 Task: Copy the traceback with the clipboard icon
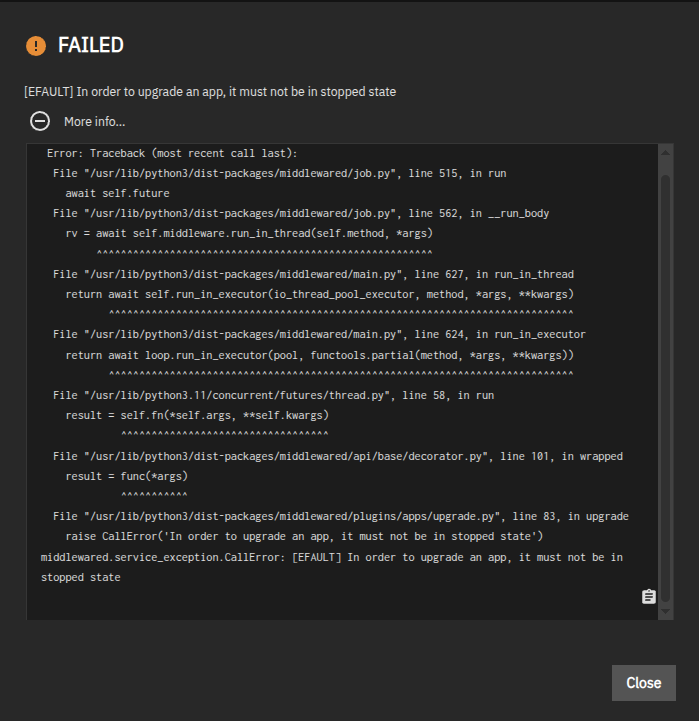point(648,597)
